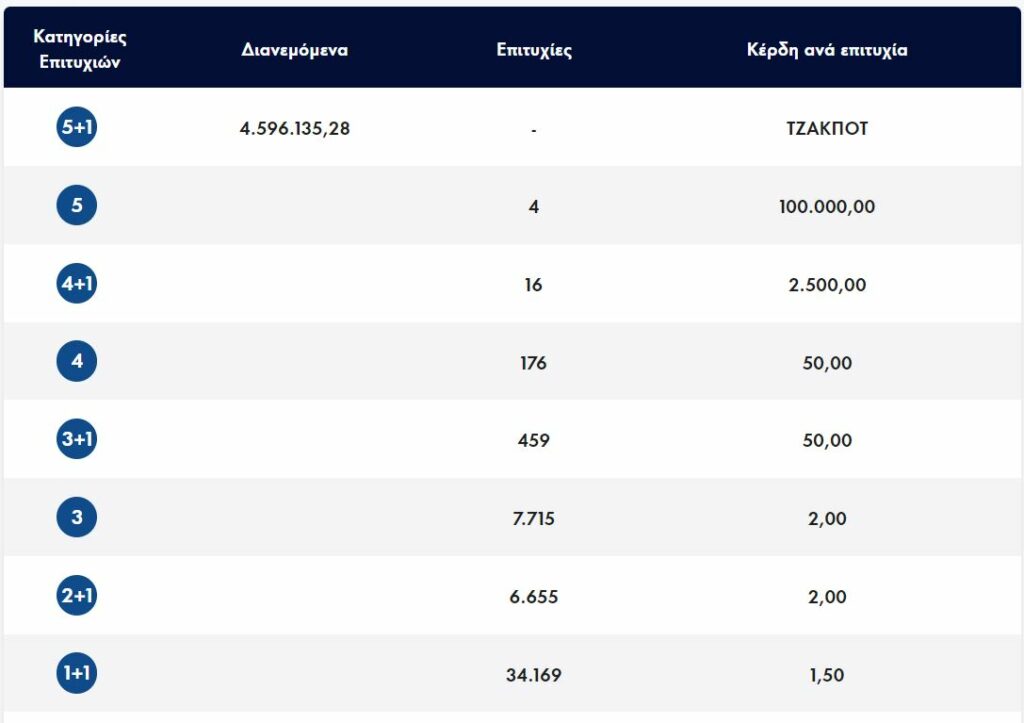The height and width of the screenshot is (723, 1024).
Task: Click the 4 category circle badge
Action: 77,361
